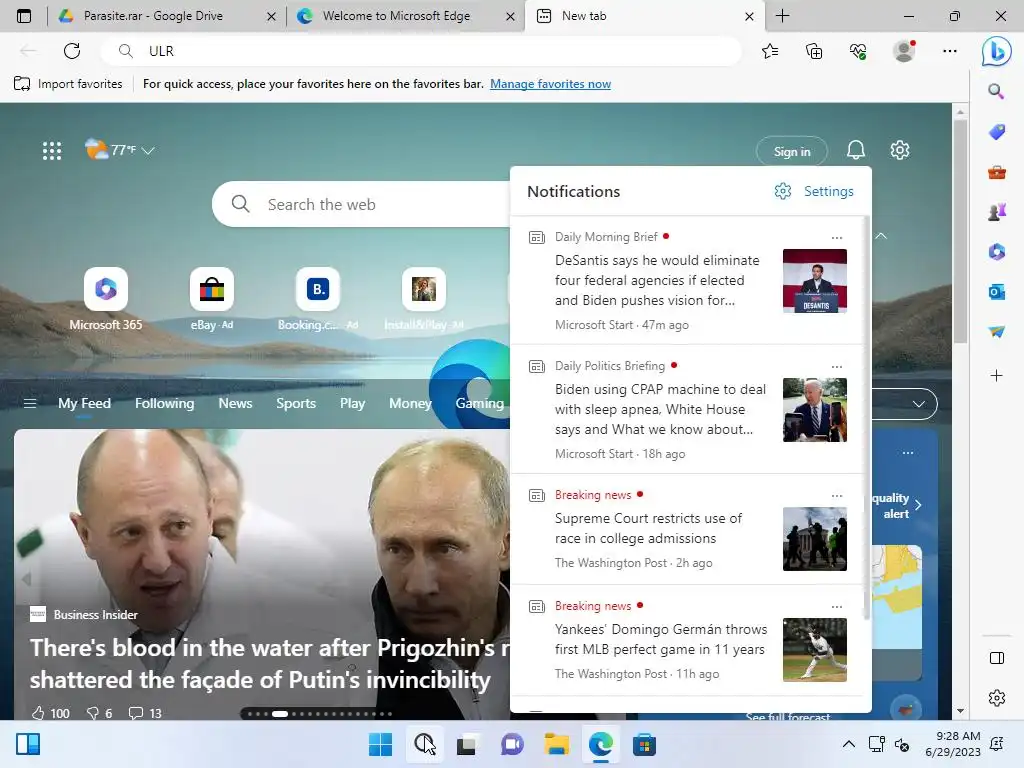Refresh the page with reload icon
Screen dimensions: 1024x768
(72, 51)
